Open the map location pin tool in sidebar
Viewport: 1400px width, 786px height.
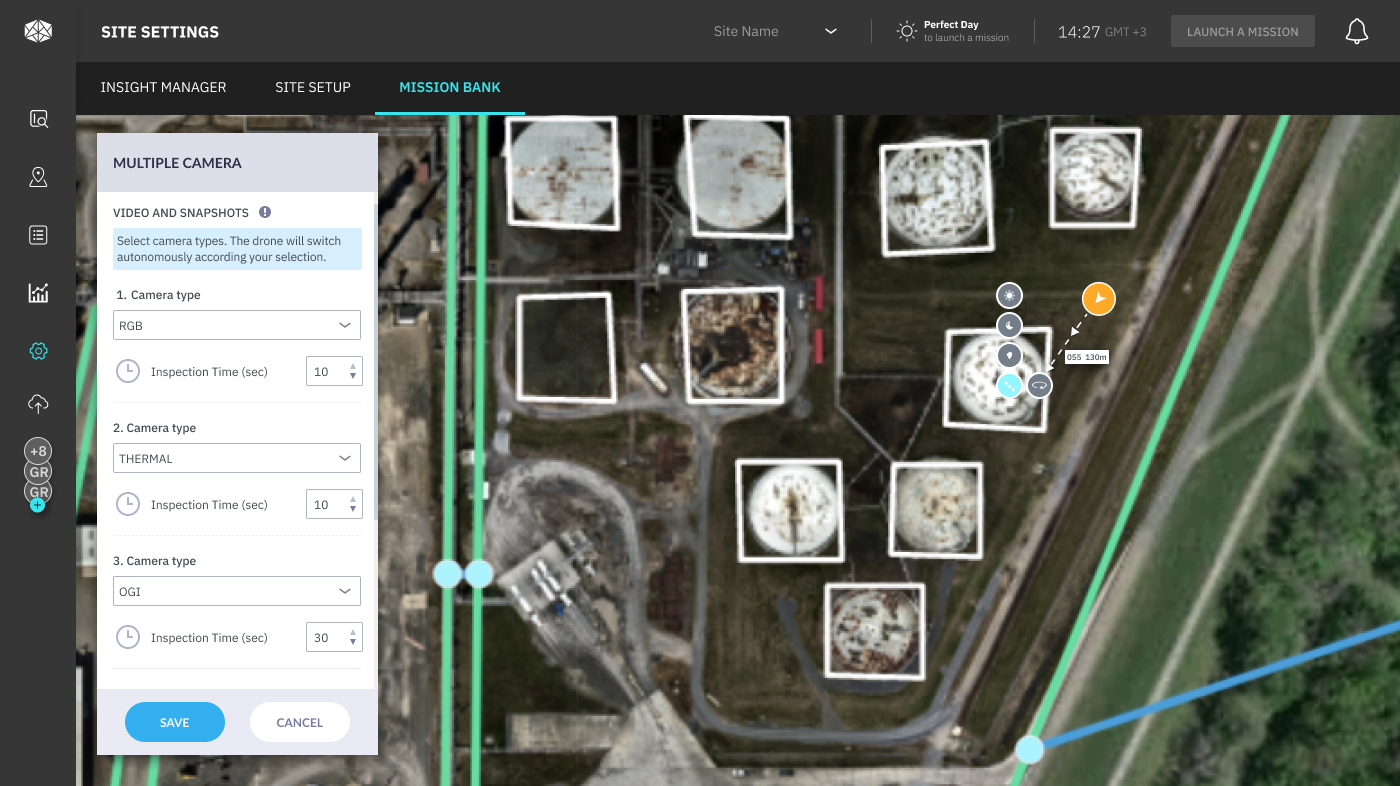(x=38, y=177)
